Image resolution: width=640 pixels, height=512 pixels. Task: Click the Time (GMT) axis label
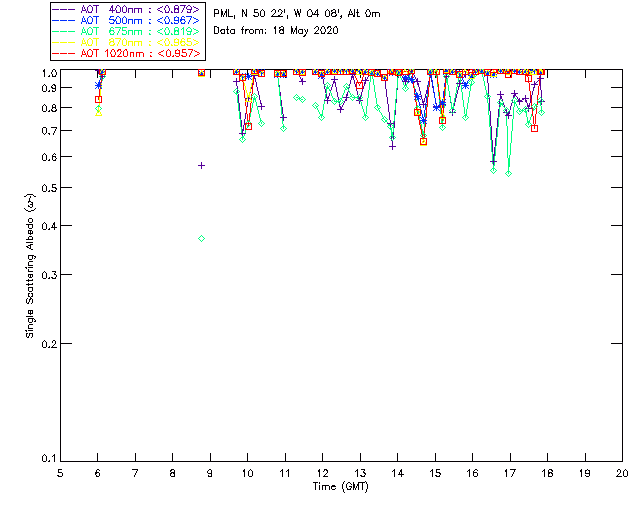pyautogui.click(x=342, y=486)
